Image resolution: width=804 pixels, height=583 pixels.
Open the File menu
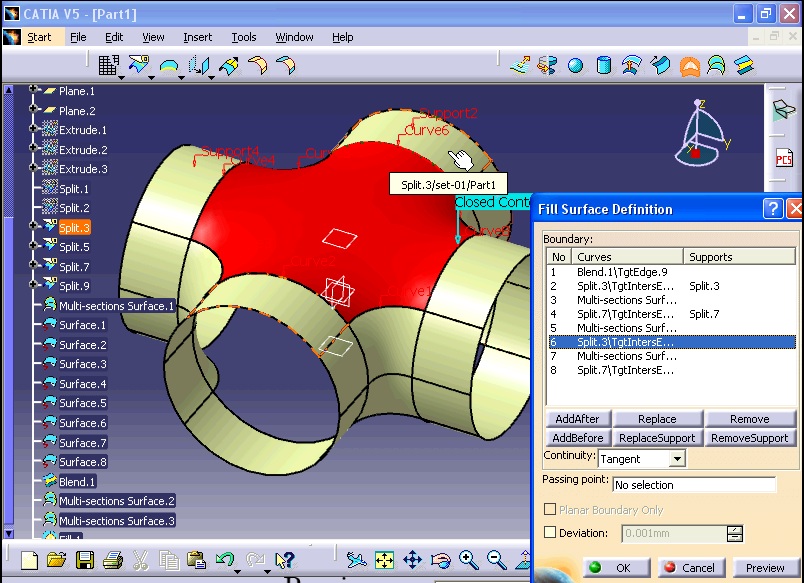(x=78, y=37)
